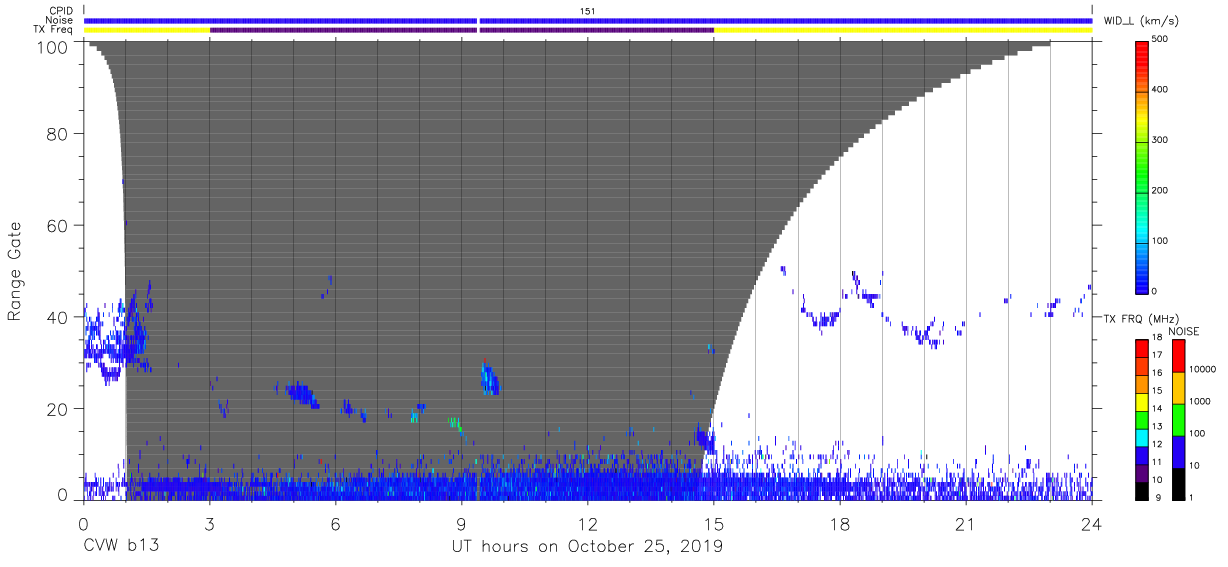Select the 18 tick on the TX FRQ legend
Viewport: 1228px width, 567px height.
pyautogui.click(x=1158, y=339)
